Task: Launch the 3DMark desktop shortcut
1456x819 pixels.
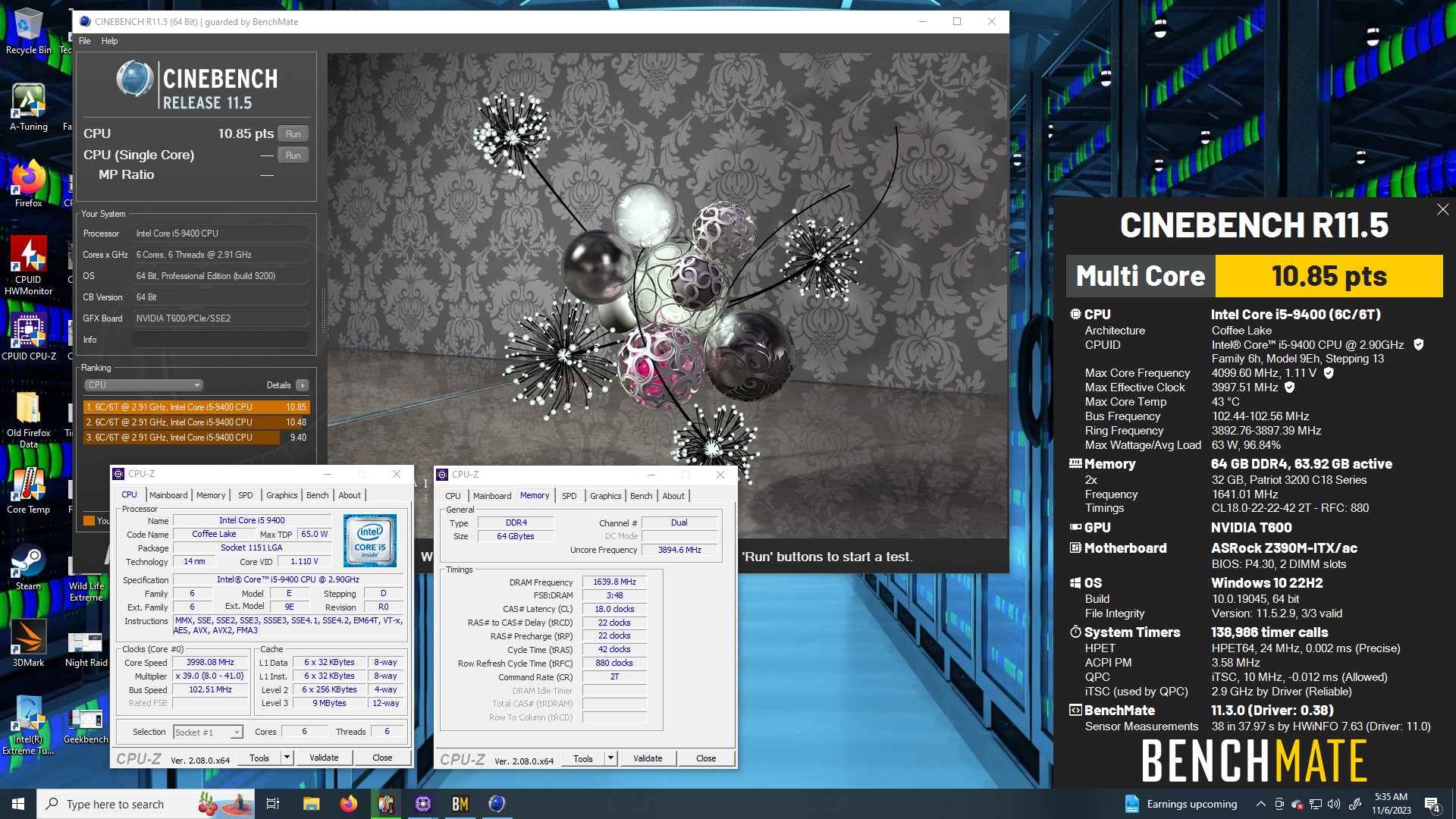Action: pos(28,643)
